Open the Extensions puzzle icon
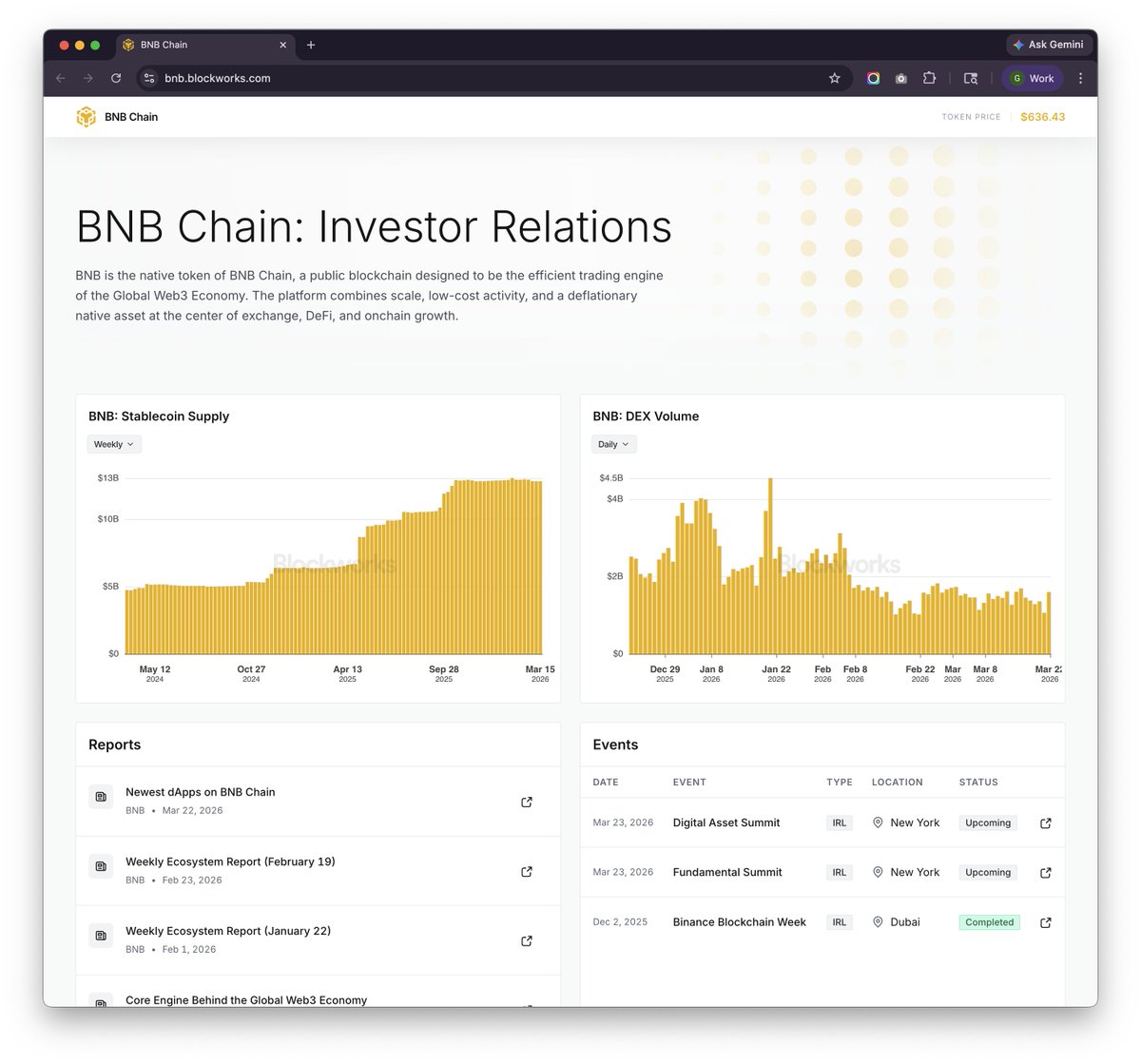This screenshot has width=1141, height=1064. click(929, 78)
